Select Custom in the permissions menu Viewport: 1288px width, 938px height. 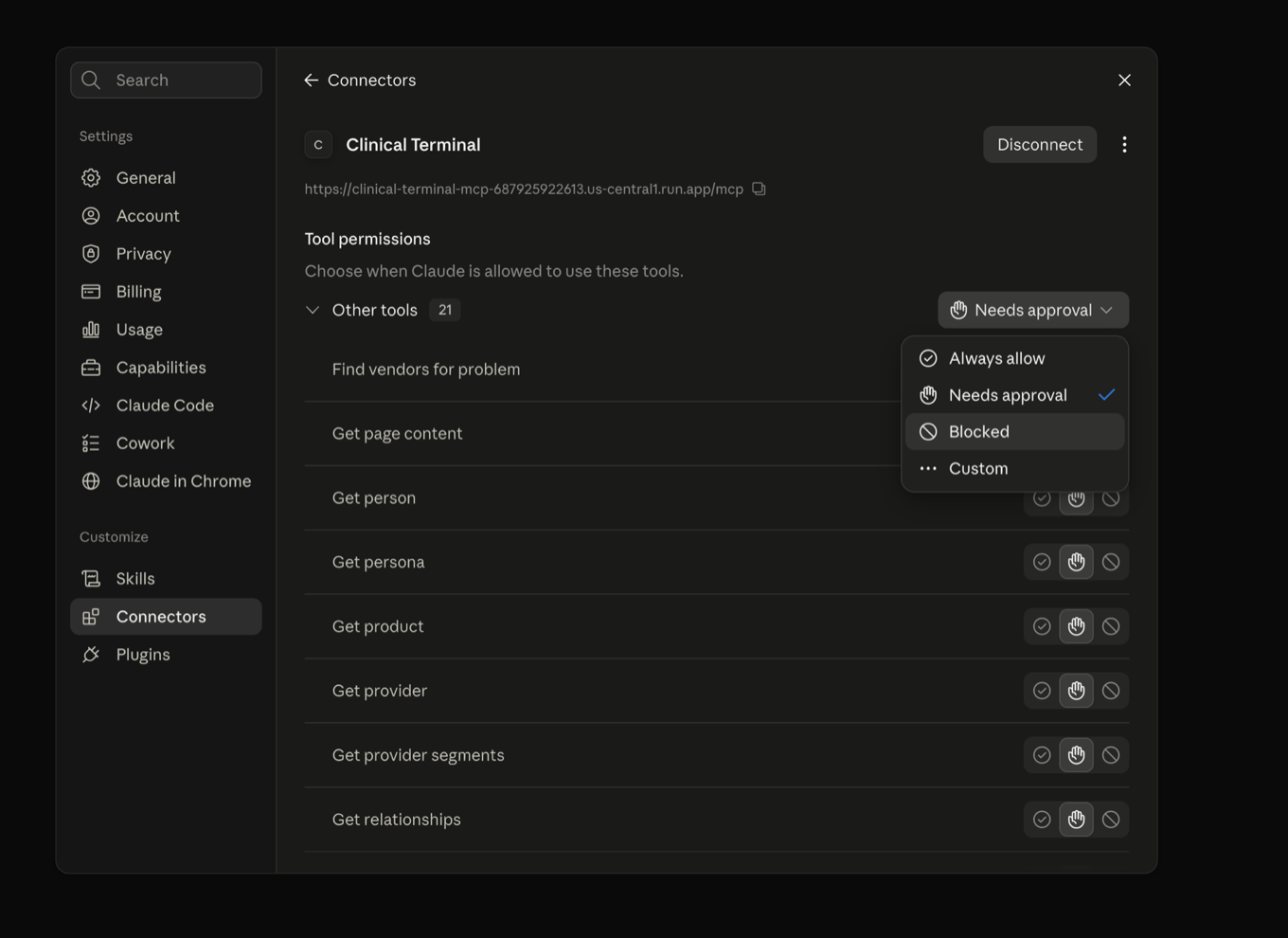[x=1014, y=468]
